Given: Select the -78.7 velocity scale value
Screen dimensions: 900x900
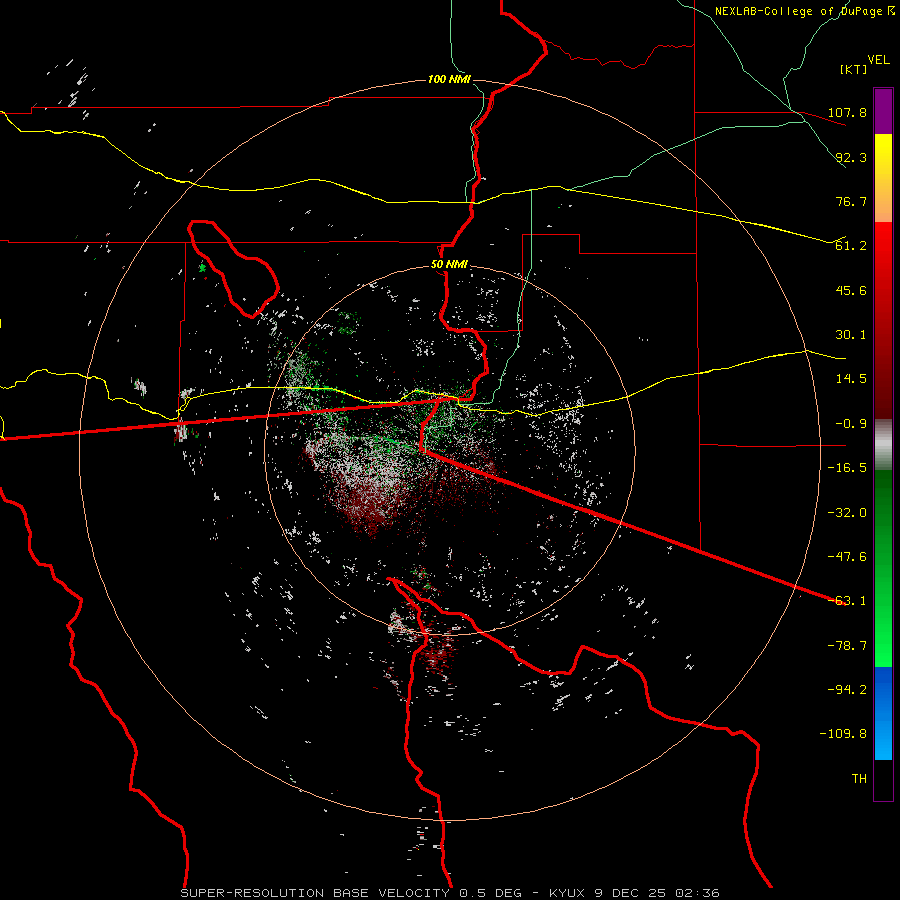Looking at the screenshot, I should point(847,646).
